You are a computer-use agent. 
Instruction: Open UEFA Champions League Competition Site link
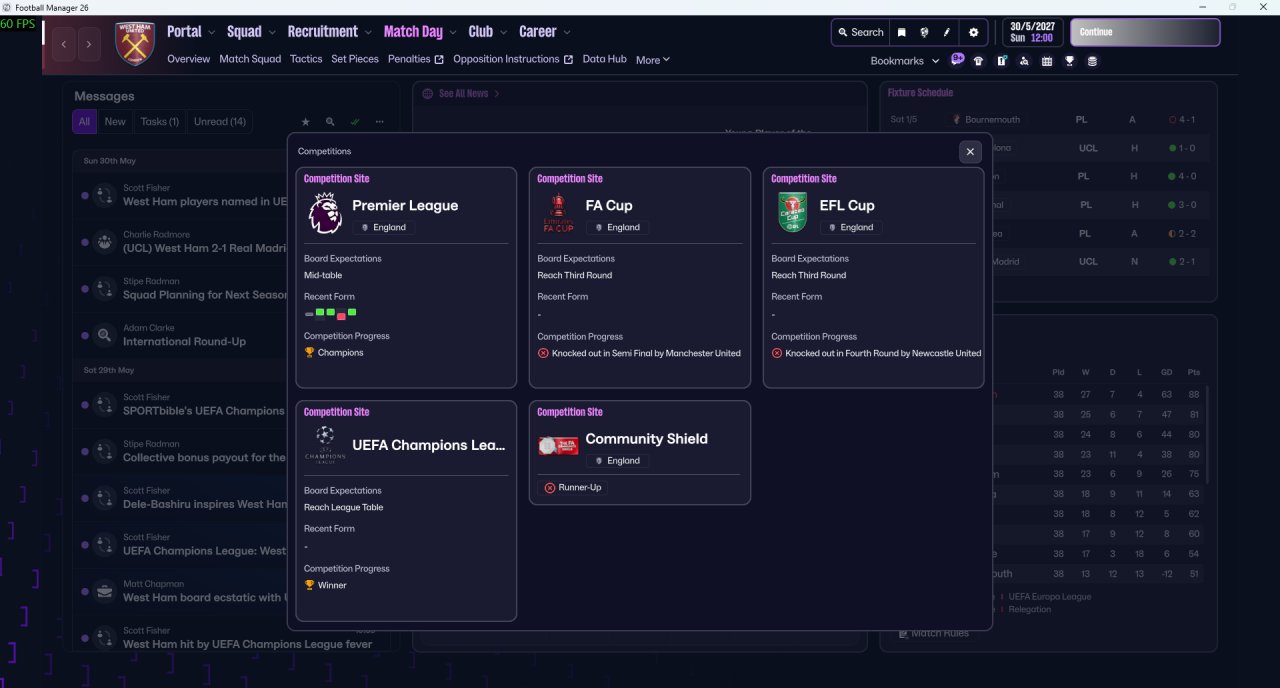337,412
